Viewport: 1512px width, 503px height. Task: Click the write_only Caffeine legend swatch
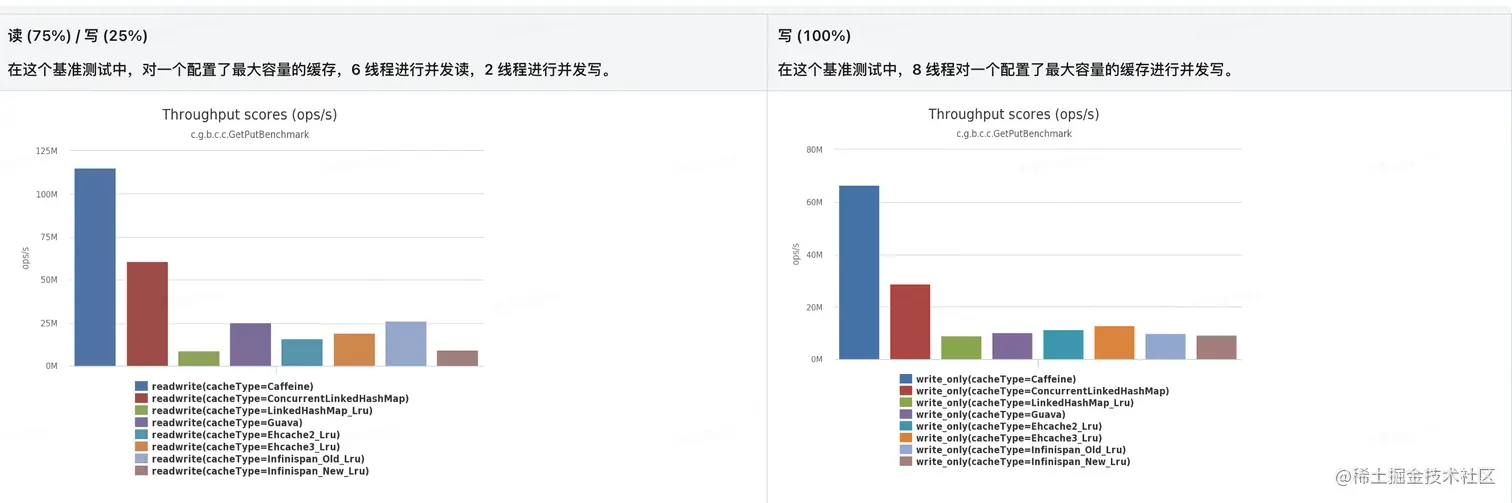click(905, 379)
